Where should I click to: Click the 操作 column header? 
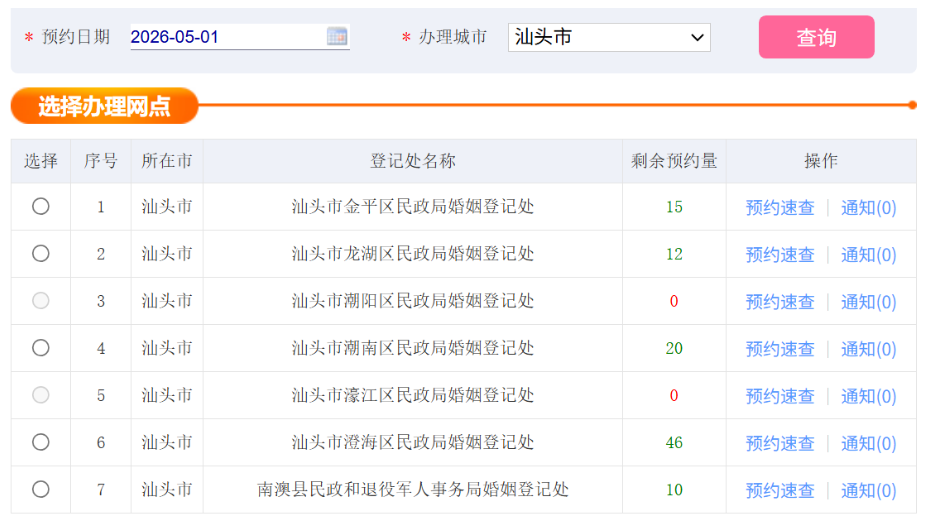click(x=821, y=161)
